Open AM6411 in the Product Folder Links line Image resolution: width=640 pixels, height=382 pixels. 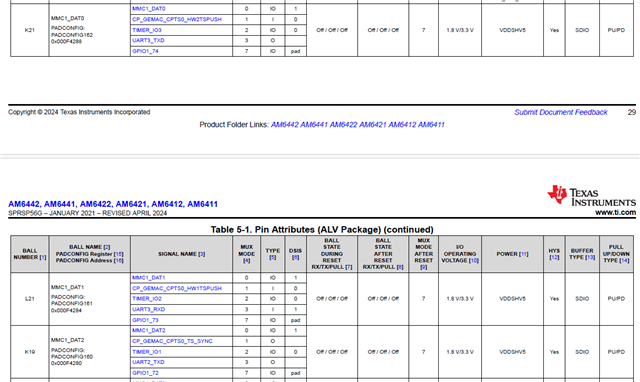point(431,124)
